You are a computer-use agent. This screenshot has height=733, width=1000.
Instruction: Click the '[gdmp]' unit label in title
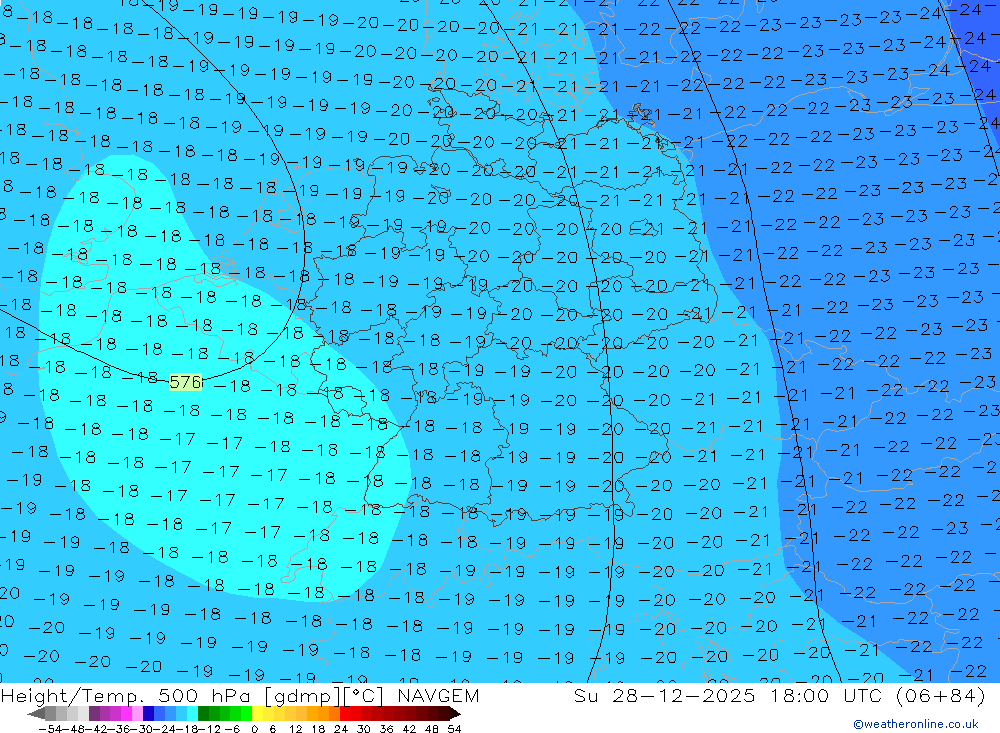click(x=302, y=696)
